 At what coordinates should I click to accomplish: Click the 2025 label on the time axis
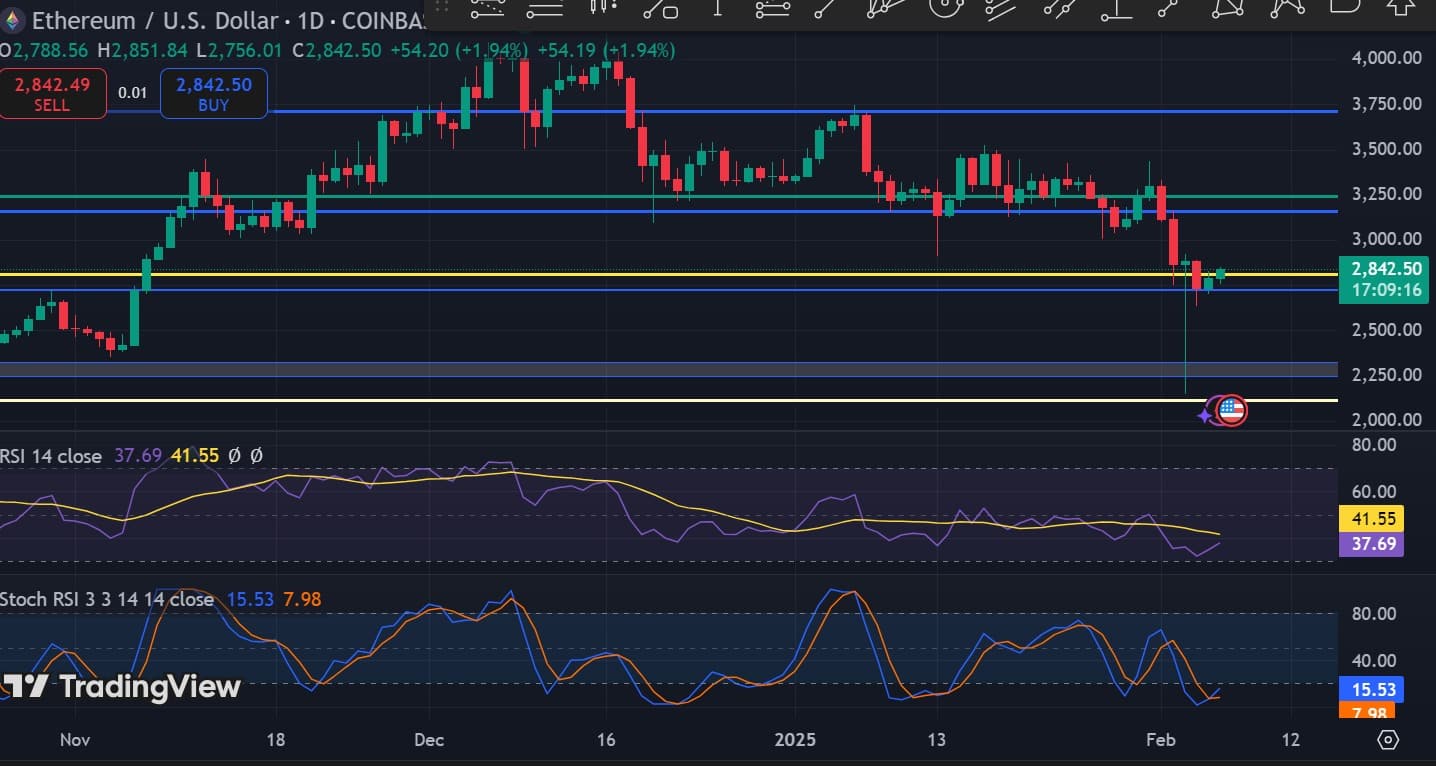tap(796, 740)
